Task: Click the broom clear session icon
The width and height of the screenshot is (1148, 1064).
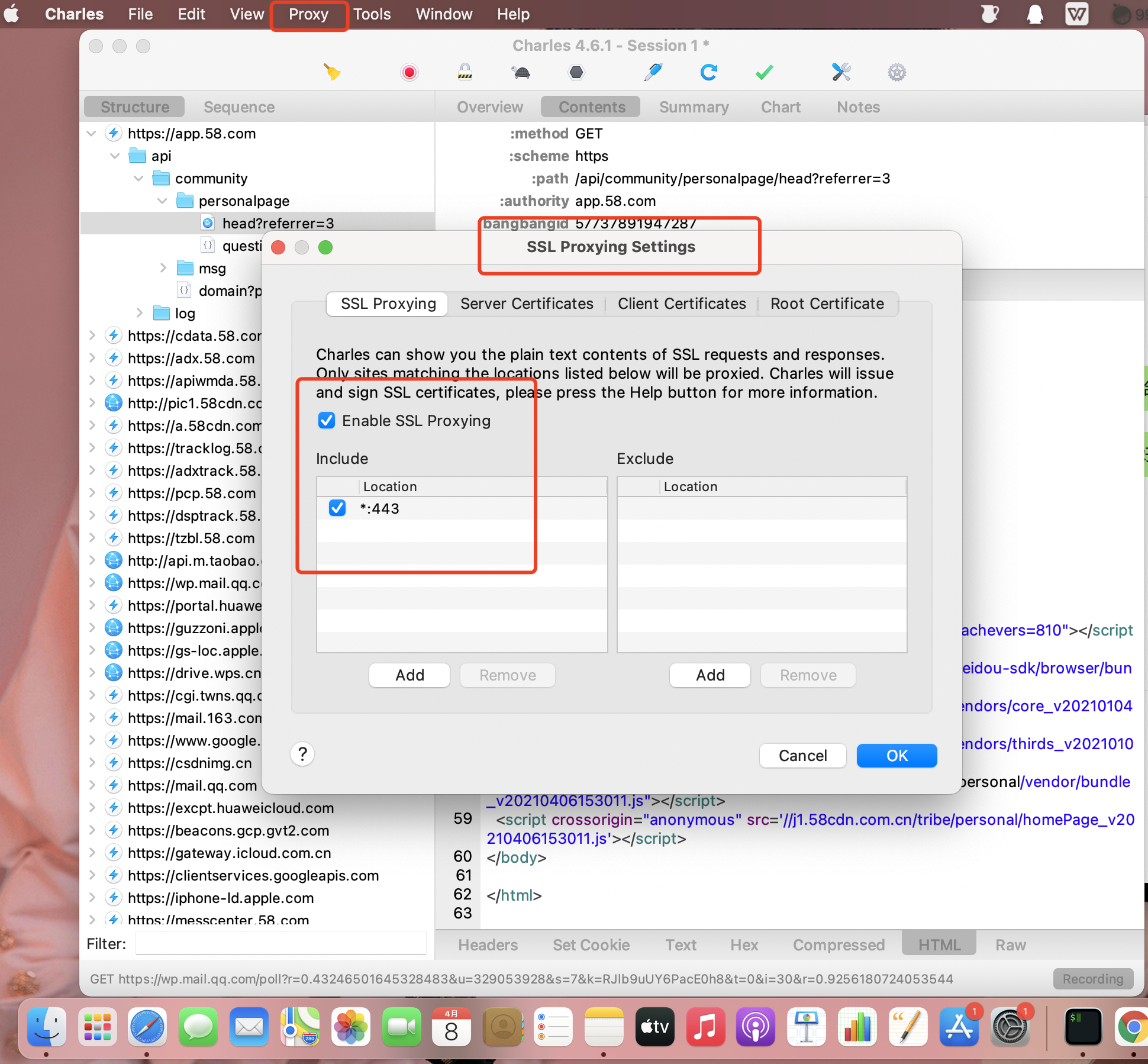Action: [x=332, y=72]
